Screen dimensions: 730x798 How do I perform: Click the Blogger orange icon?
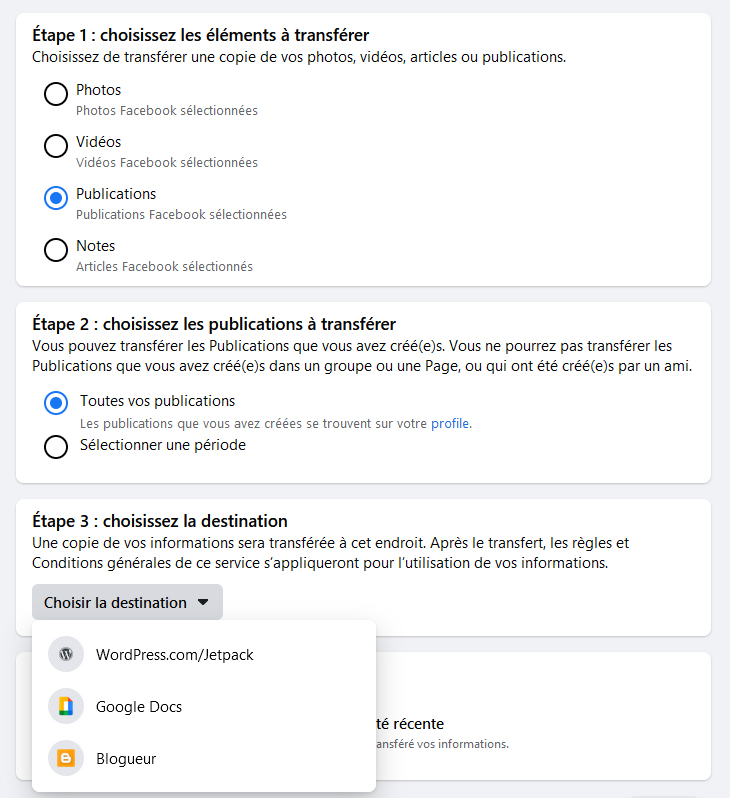66,759
